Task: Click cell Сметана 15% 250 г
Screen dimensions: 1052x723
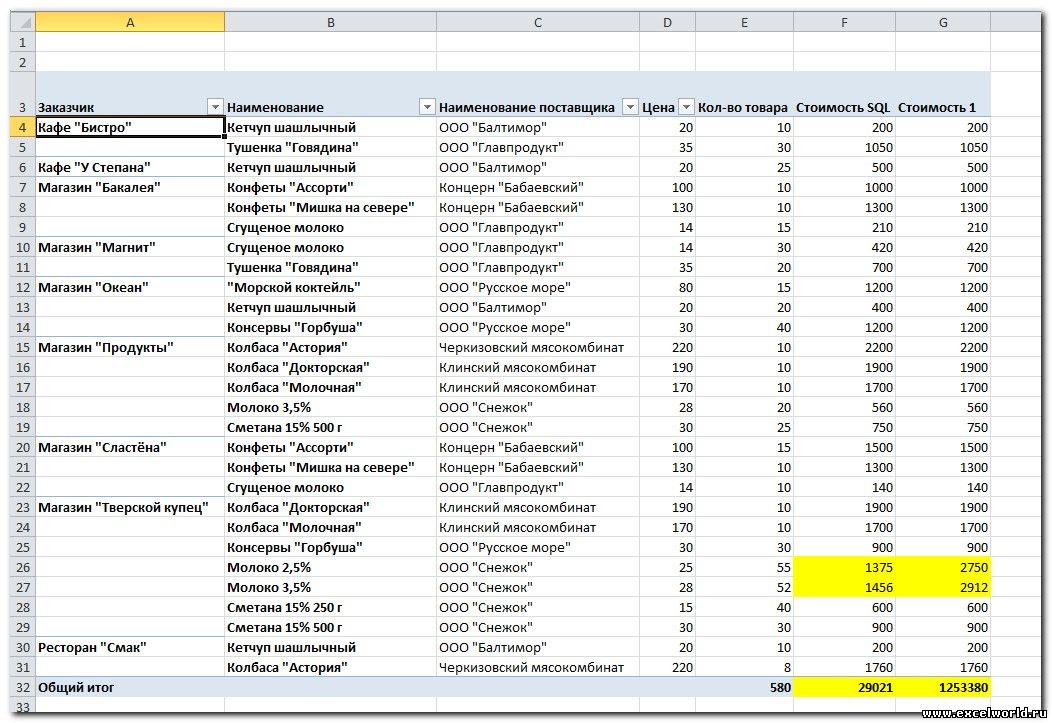Action: point(330,607)
